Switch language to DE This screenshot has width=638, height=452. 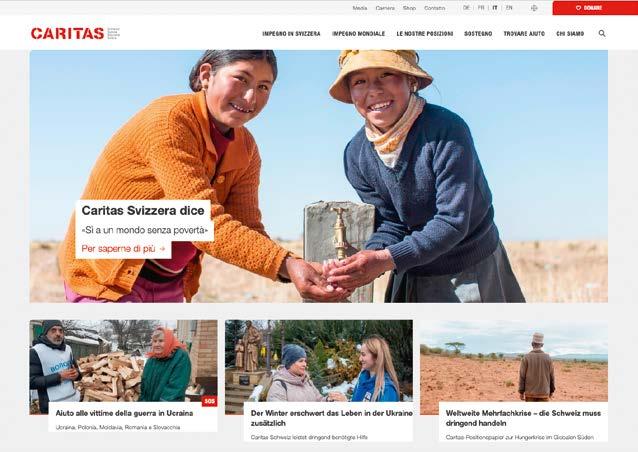pos(466,8)
